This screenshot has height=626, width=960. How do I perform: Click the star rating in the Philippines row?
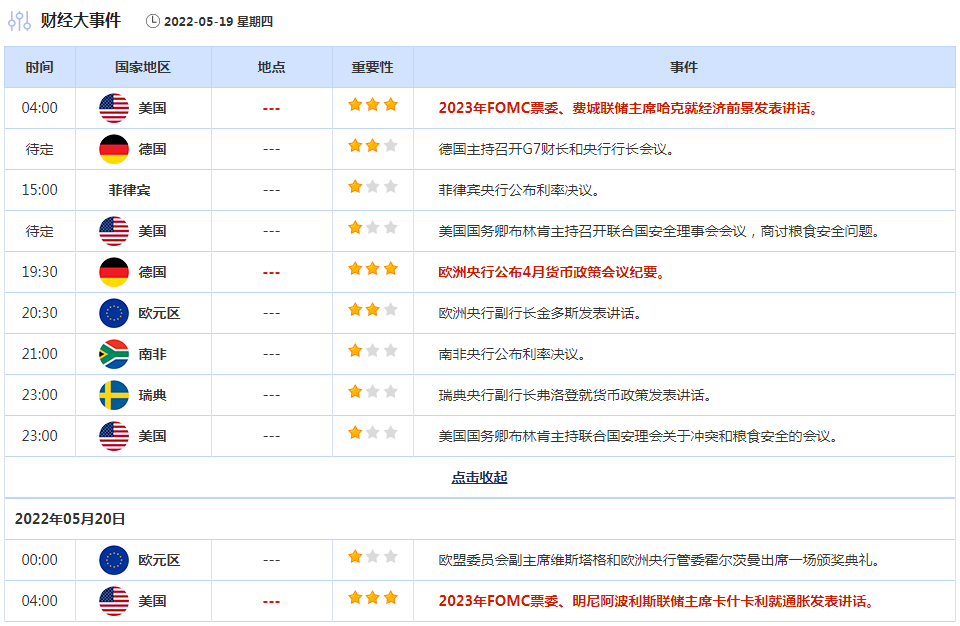373,187
